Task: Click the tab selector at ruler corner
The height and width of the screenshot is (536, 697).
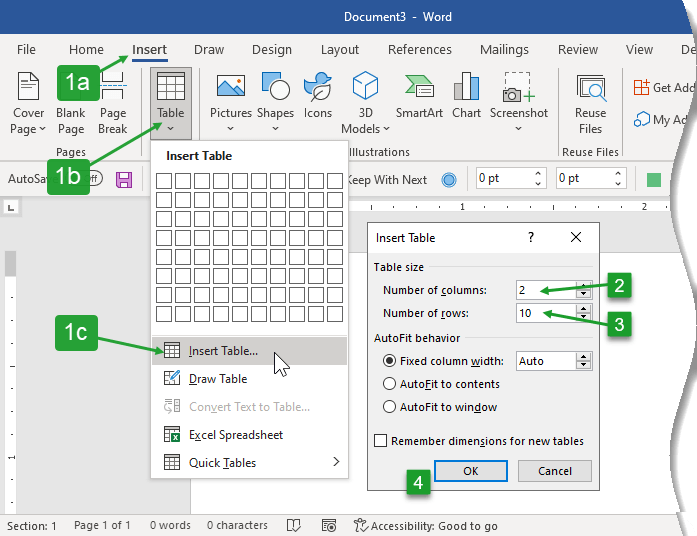Action: 11,207
